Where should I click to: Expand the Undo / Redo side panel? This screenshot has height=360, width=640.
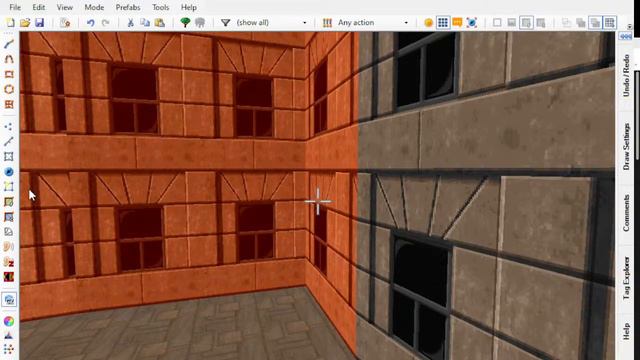626,76
